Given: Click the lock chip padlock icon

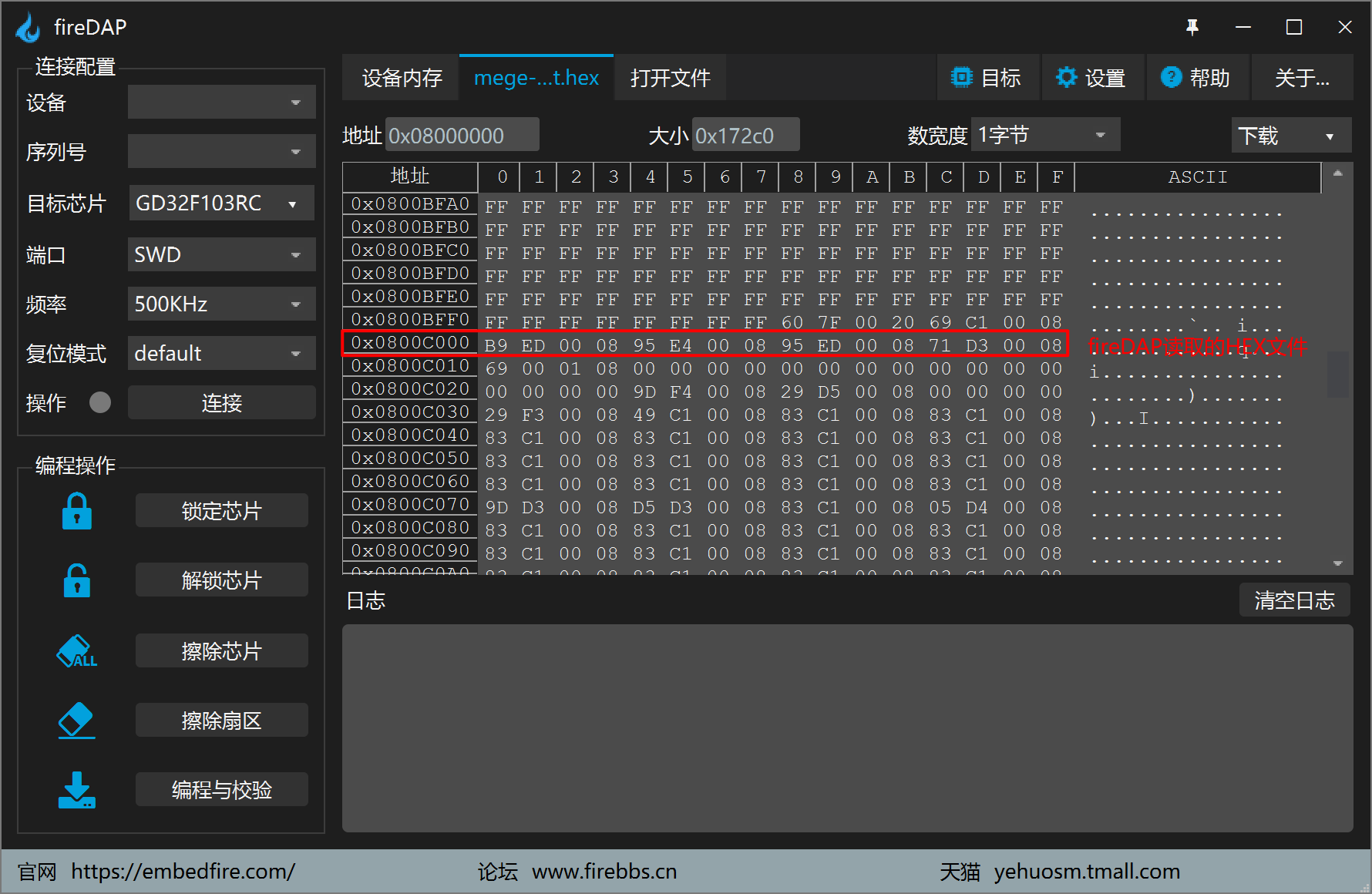Looking at the screenshot, I should pos(77,511).
